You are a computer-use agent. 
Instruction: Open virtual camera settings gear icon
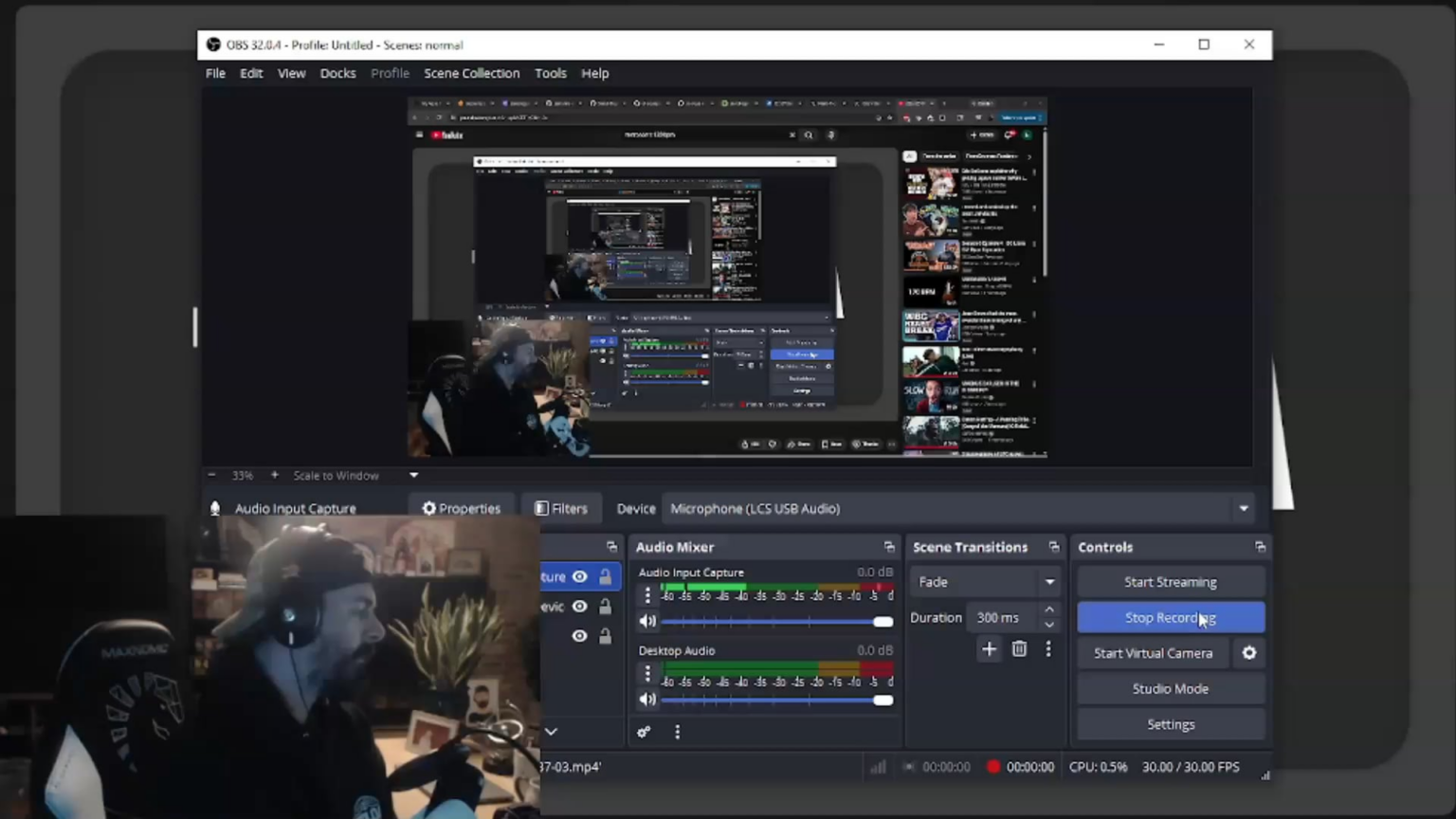point(1249,653)
